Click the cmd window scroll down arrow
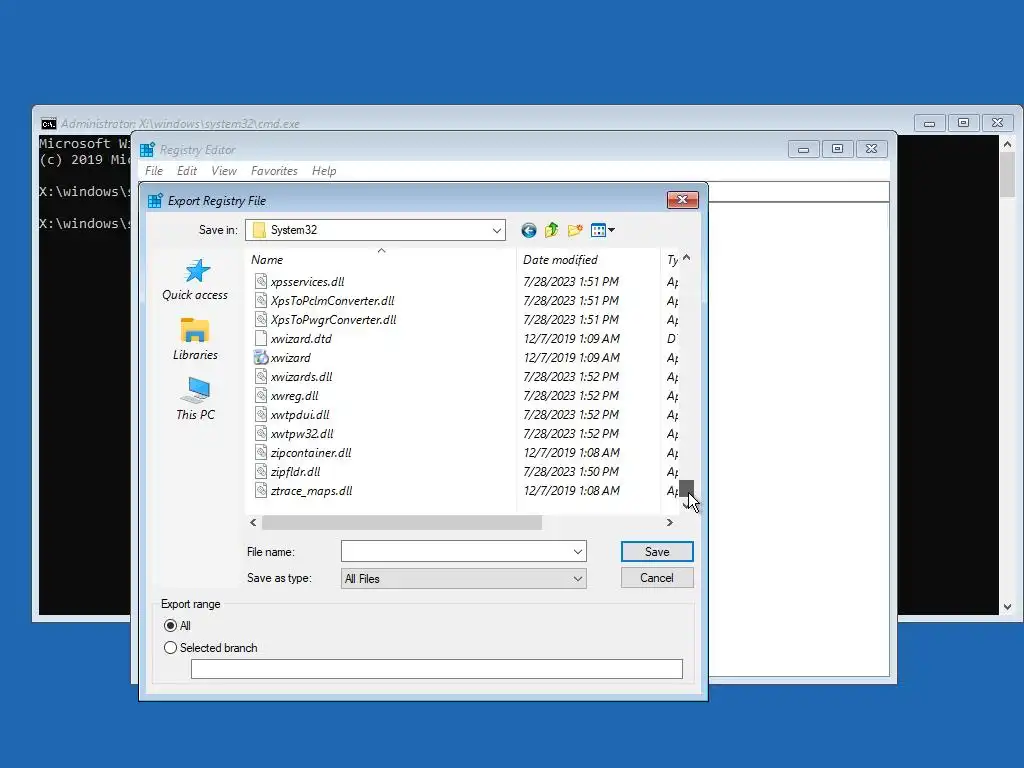Viewport: 1024px width, 768px height. [1008, 607]
